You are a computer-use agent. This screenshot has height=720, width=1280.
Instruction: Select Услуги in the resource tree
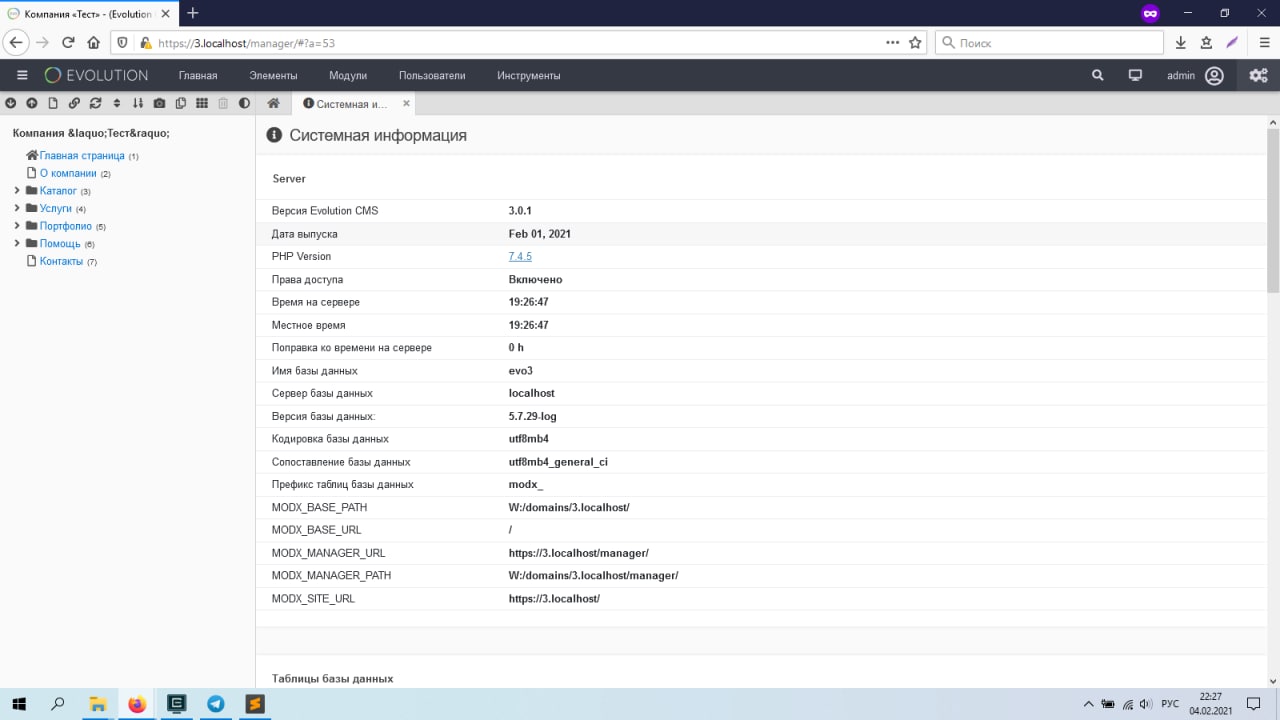tap(56, 208)
